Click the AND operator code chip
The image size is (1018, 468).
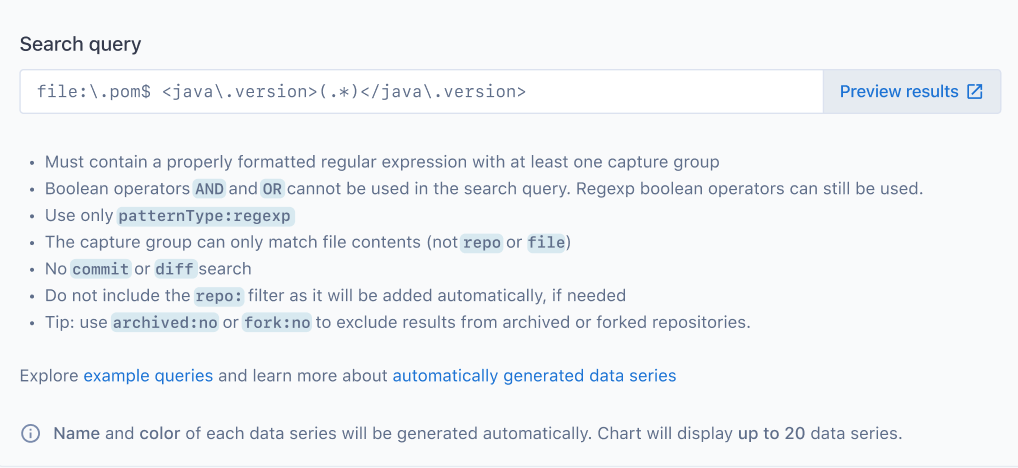coord(209,188)
